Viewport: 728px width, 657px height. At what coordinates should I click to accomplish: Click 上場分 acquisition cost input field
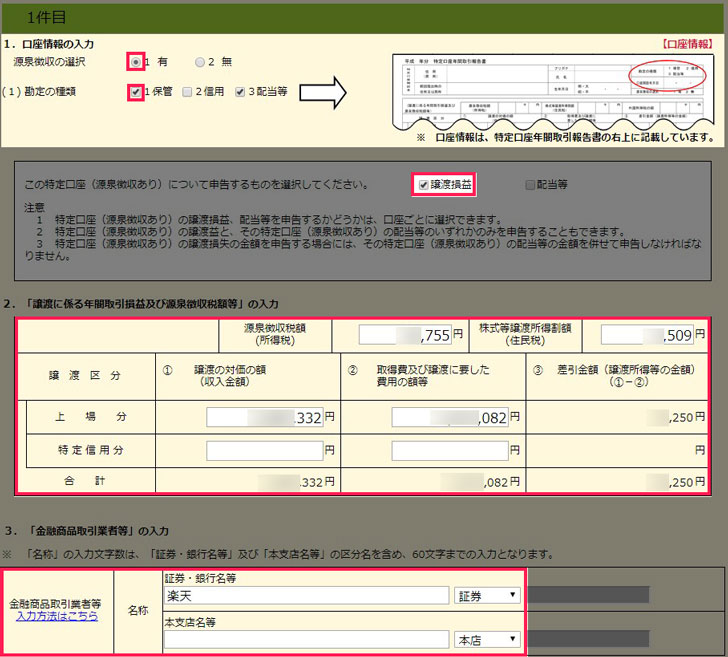click(x=451, y=415)
